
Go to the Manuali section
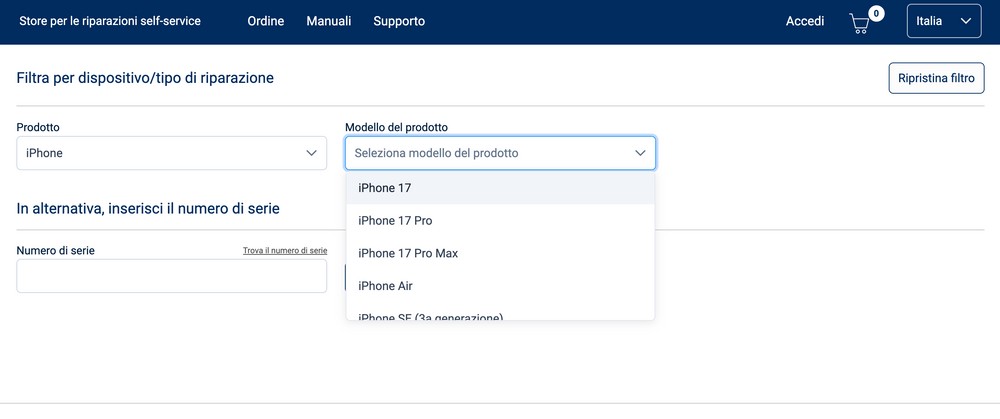click(328, 21)
